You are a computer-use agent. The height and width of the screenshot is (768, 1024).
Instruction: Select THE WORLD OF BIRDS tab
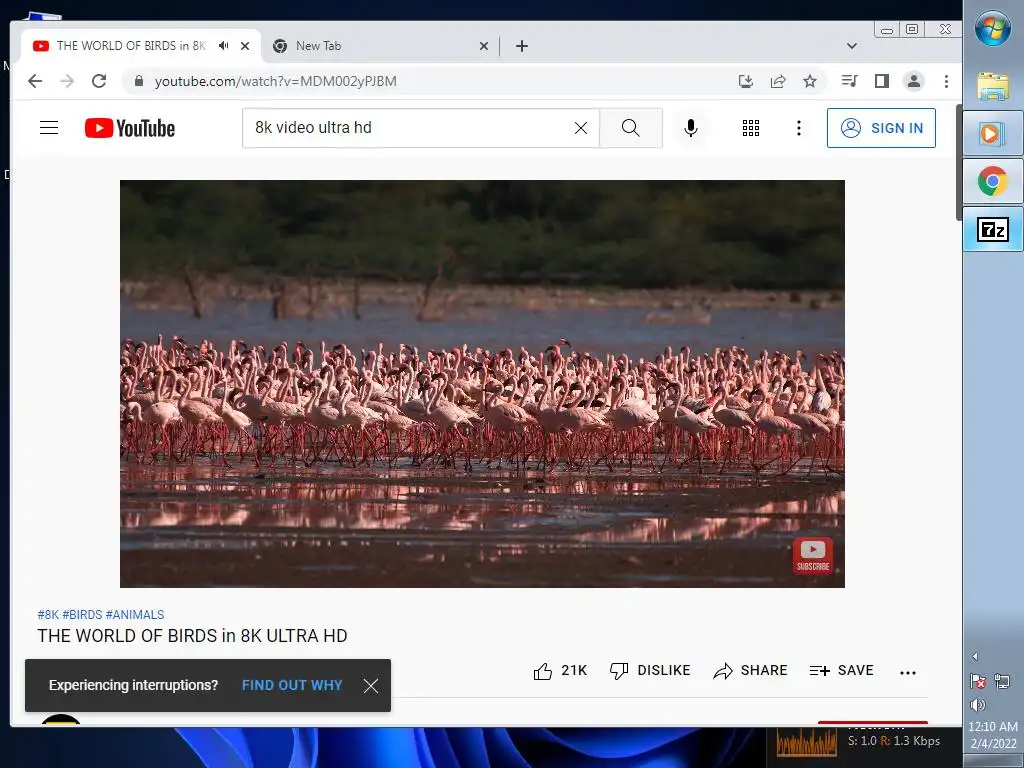pos(131,46)
